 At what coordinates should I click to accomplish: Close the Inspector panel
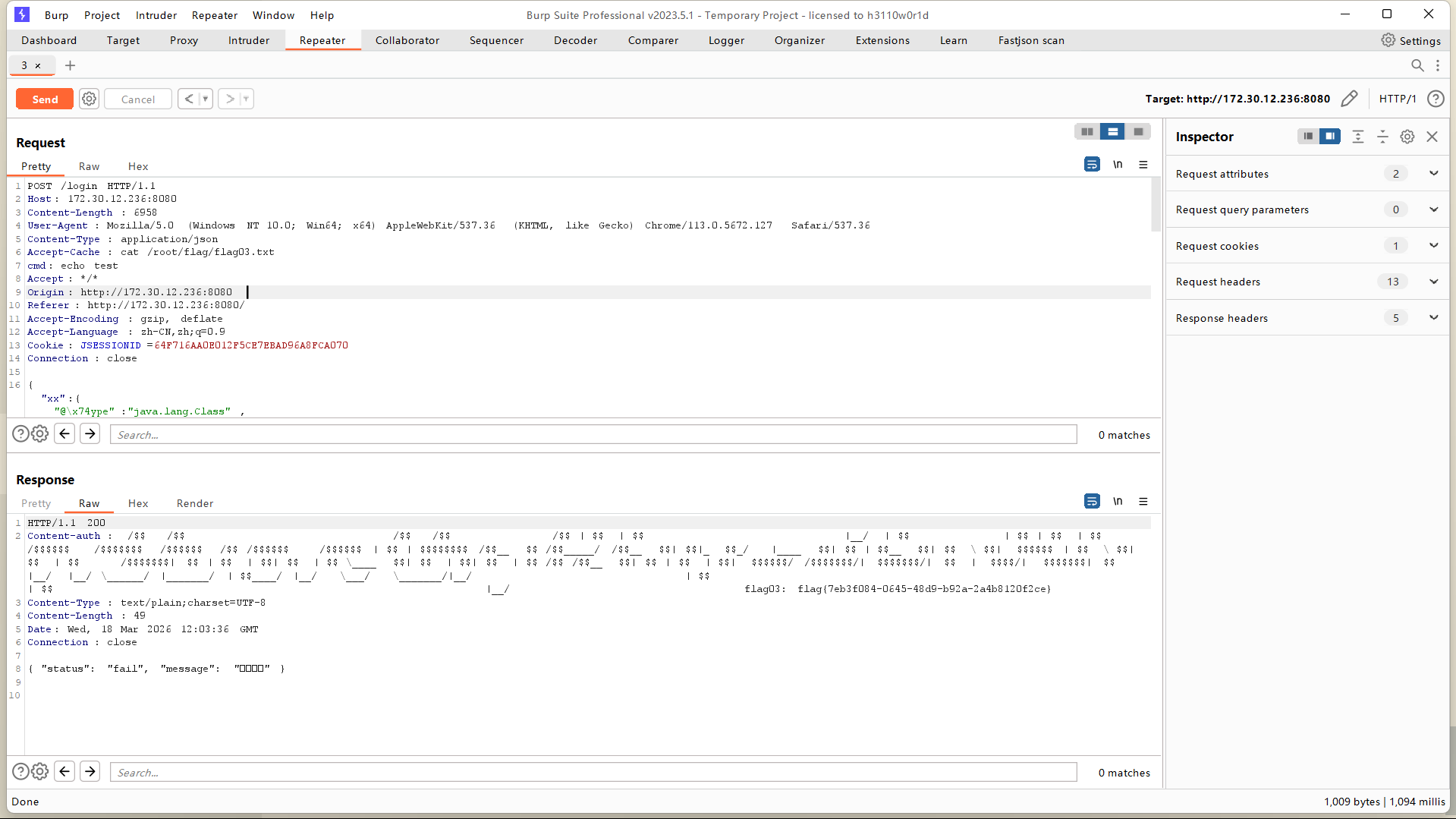pos(1432,137)
